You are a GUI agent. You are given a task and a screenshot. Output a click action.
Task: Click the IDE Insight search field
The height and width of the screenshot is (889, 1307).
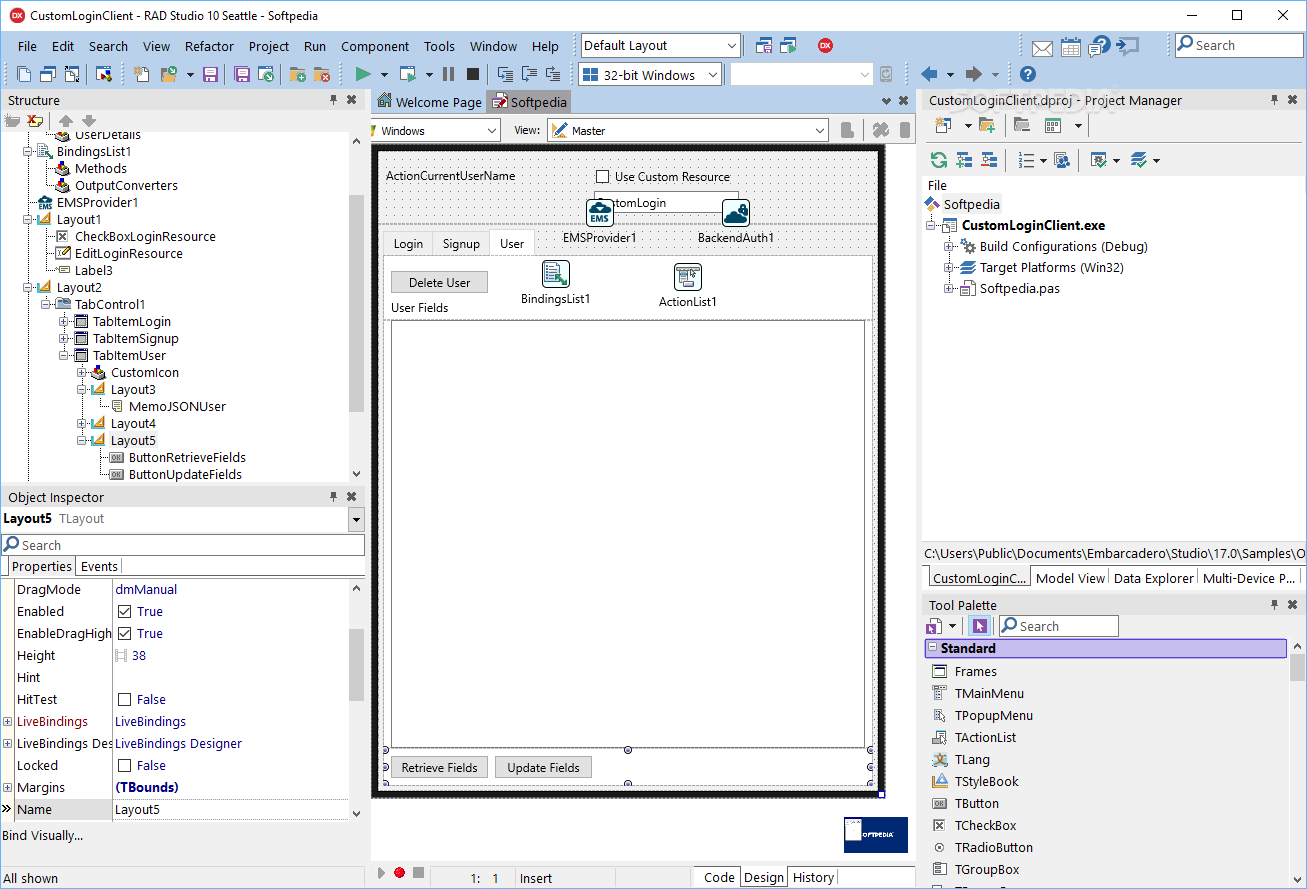1238,45
